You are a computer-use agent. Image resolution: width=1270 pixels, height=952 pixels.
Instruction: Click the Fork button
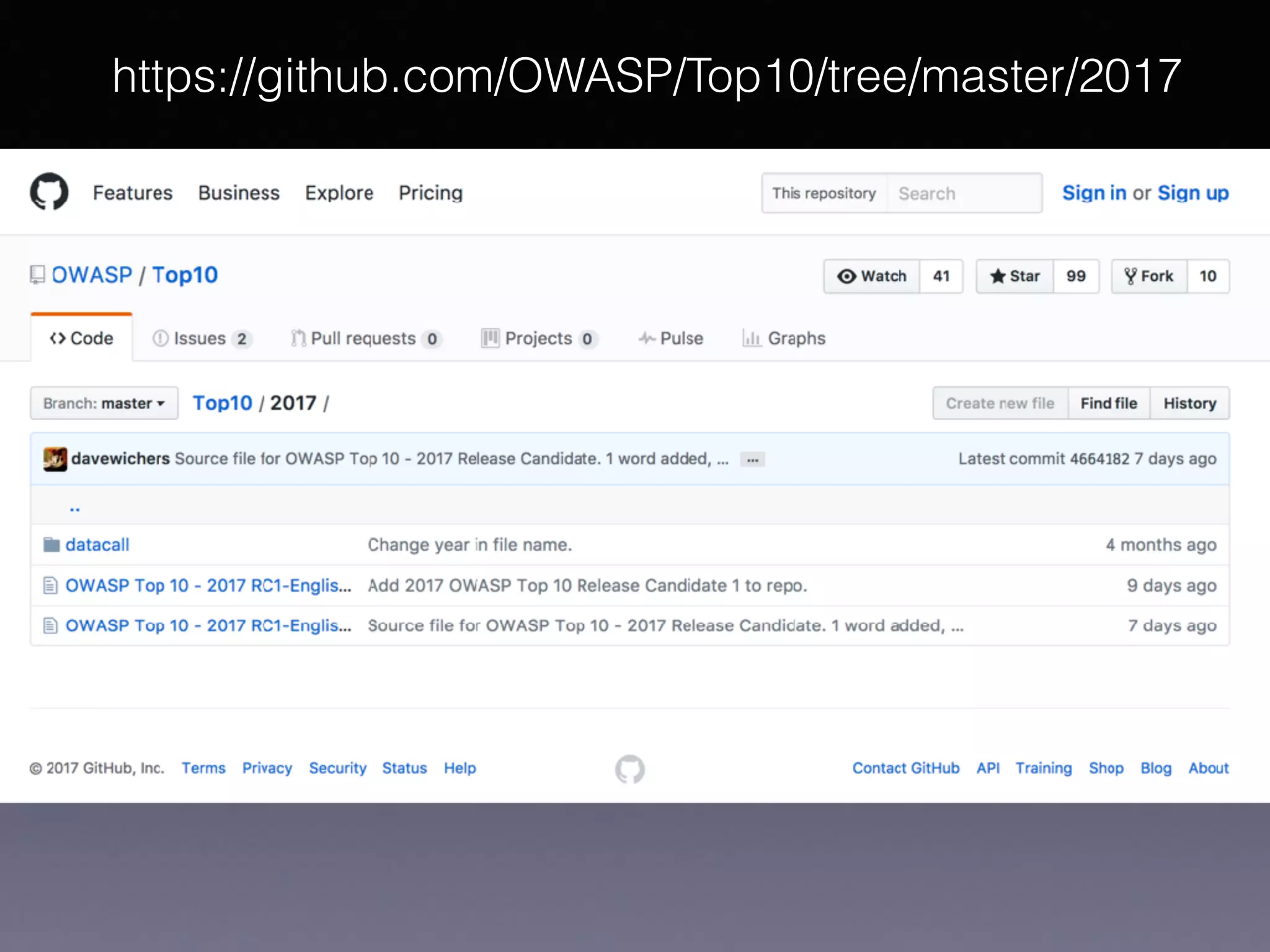coord(1149,276)
